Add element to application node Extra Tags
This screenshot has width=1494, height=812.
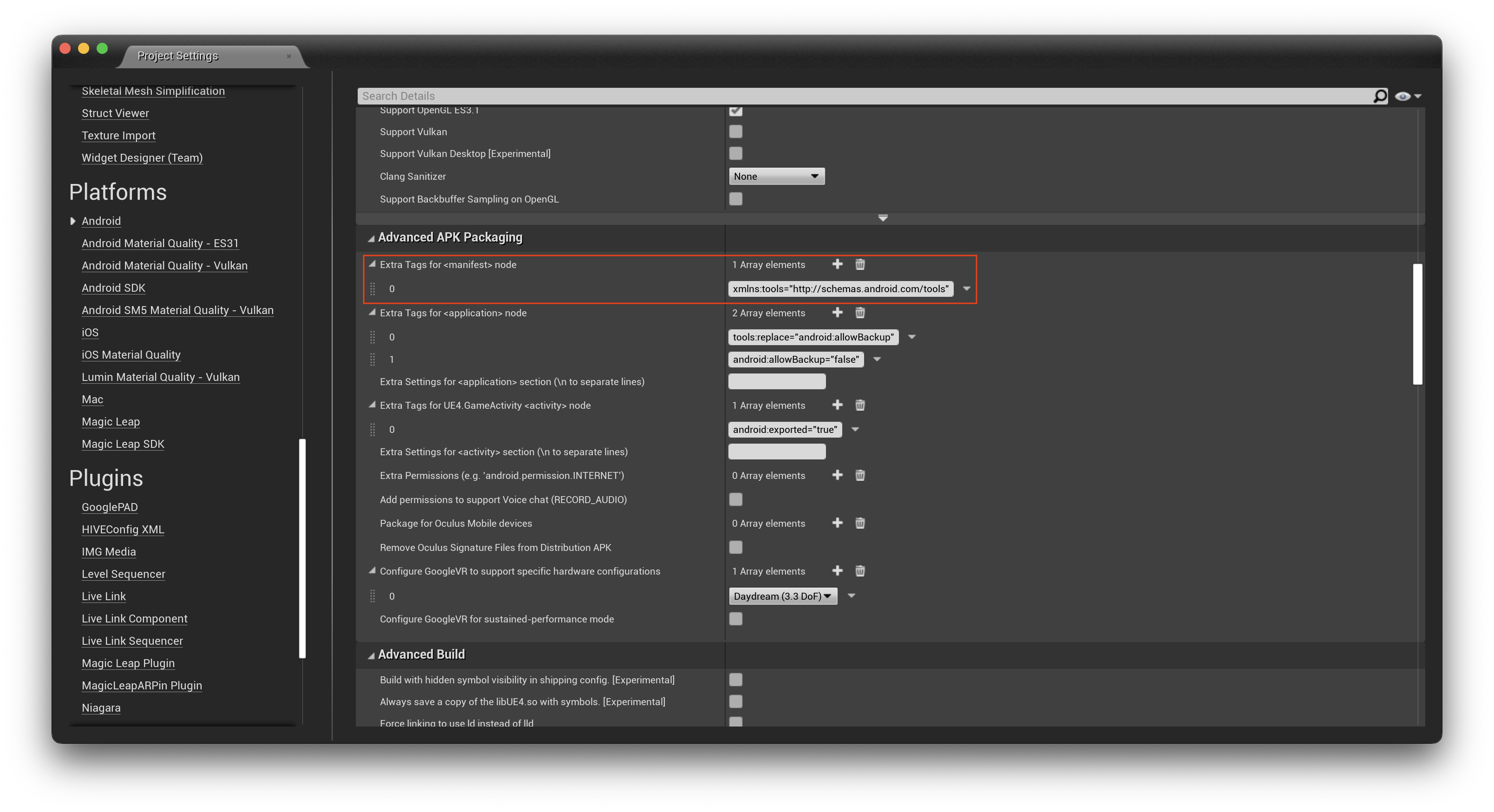(x=837, y=313)
